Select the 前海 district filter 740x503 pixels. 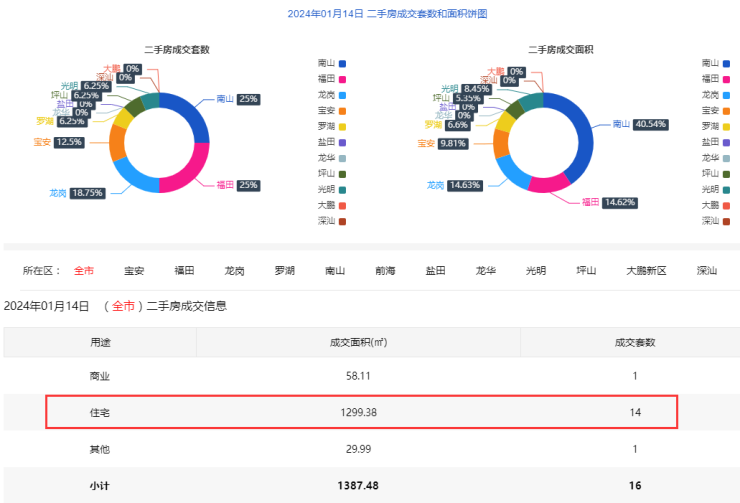[x=385, y=270]
